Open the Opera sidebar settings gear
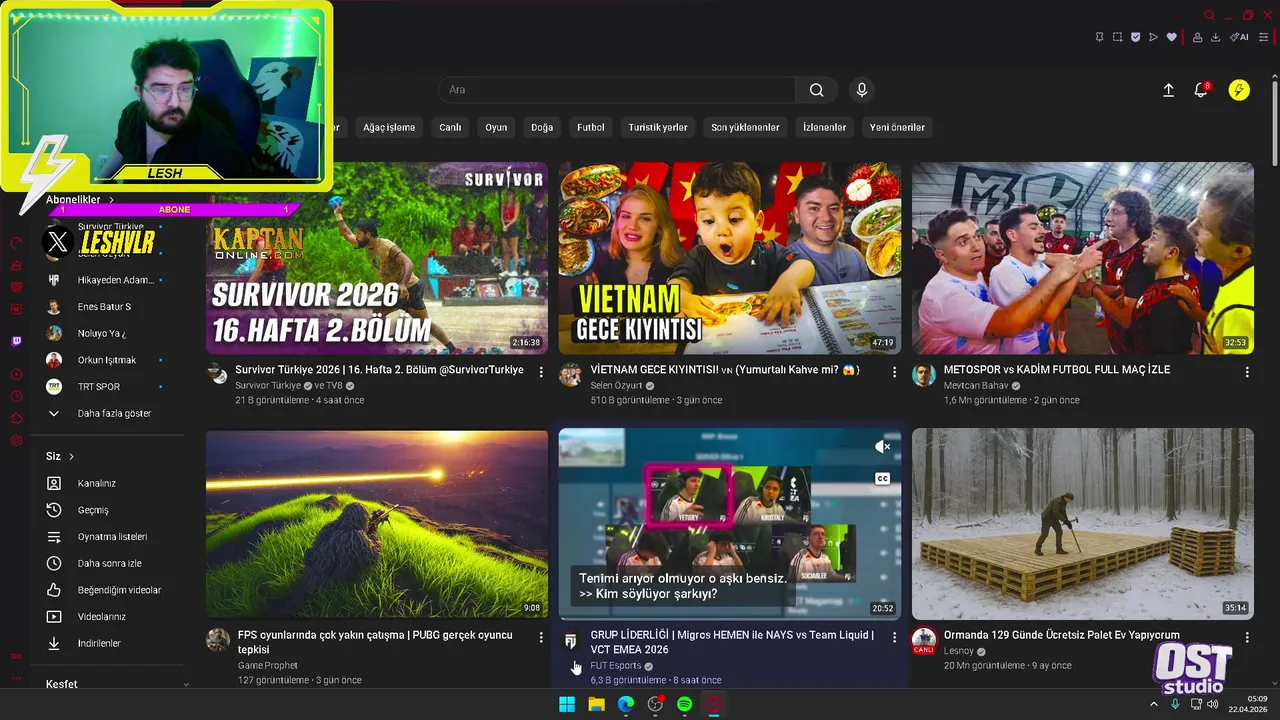 pyautogui.click(x=16, y=440)
